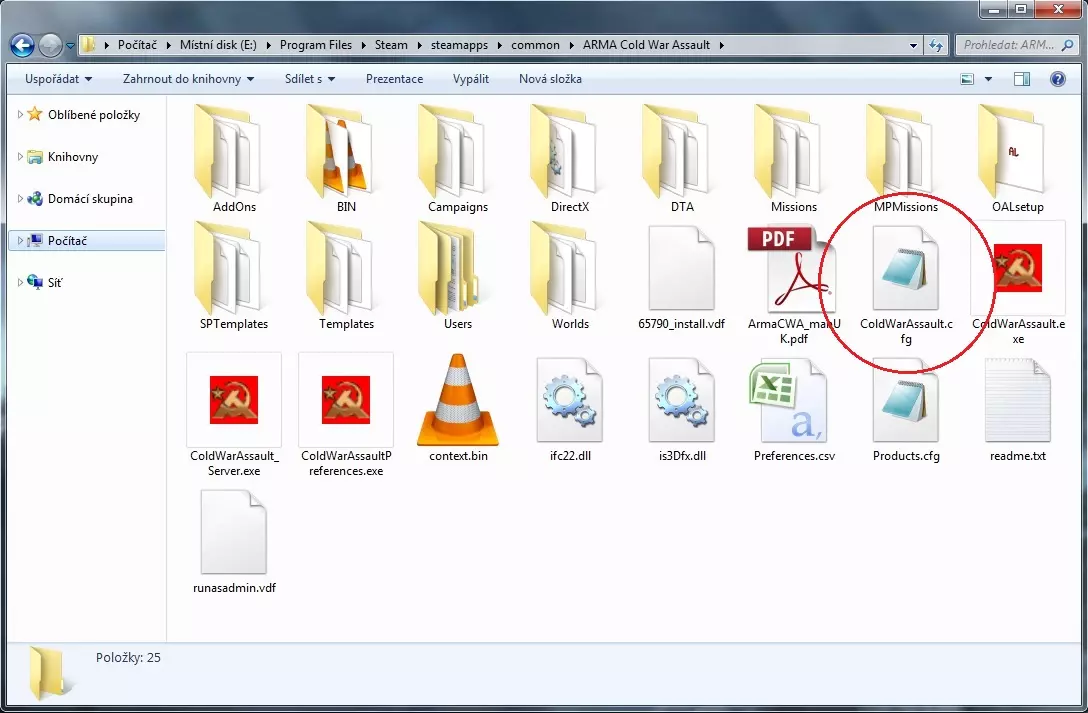
Task: Toggle the preview pane
Action: [x=1022, y=79]
